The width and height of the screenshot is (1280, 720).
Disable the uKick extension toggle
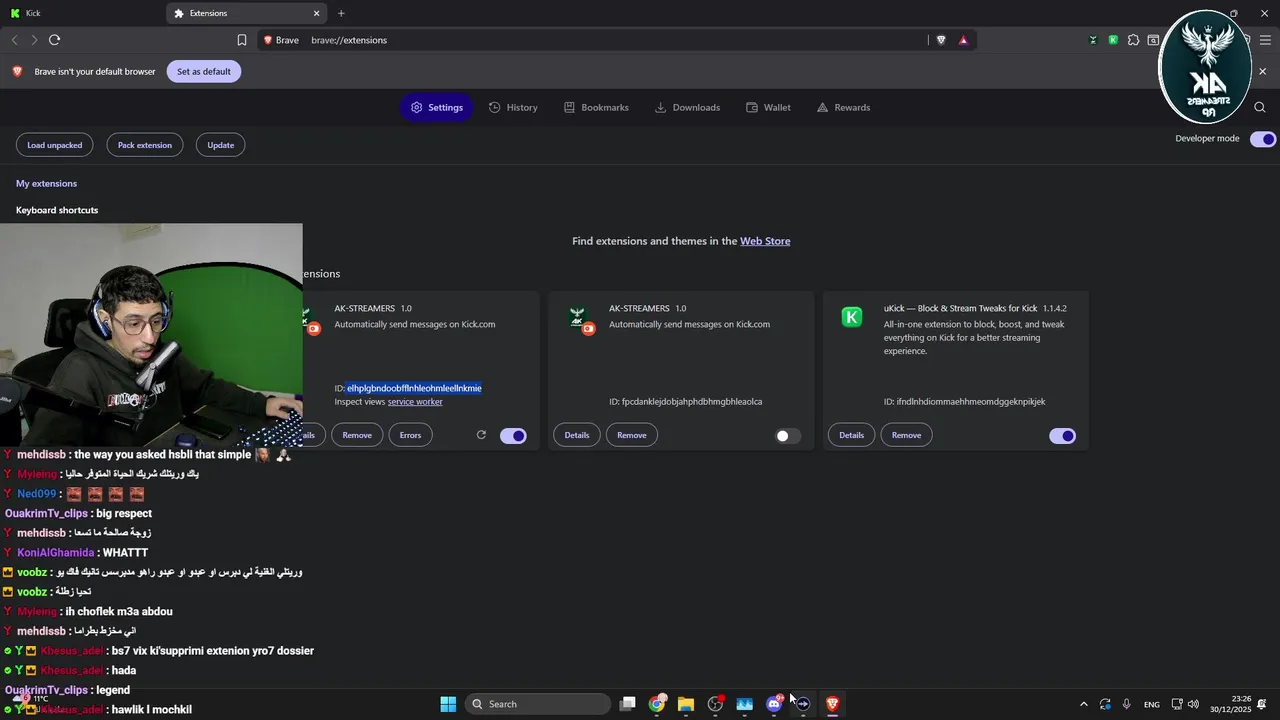pyautogui.click(x=1062, y=436)
